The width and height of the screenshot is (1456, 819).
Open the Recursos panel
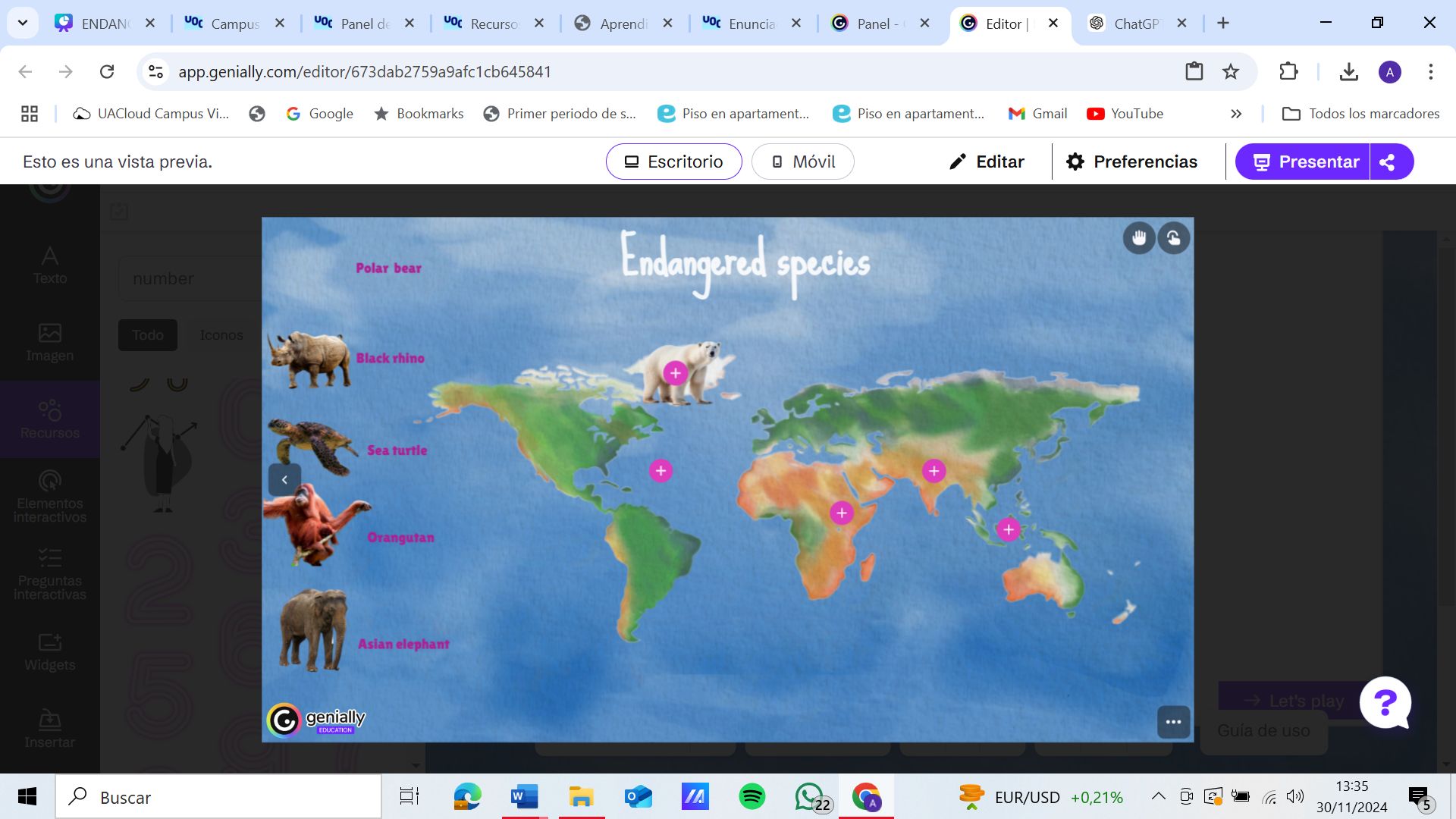point(49,419)
